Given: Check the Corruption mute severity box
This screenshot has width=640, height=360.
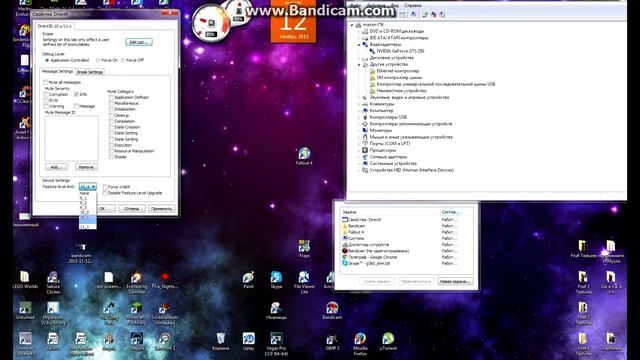Looking at the screenshot, I should tap(47, 94).
